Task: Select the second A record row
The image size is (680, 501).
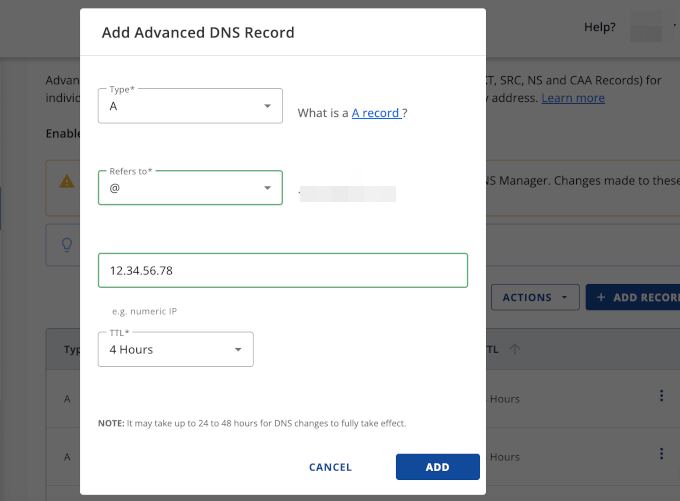Action: [x=67, y=457]
